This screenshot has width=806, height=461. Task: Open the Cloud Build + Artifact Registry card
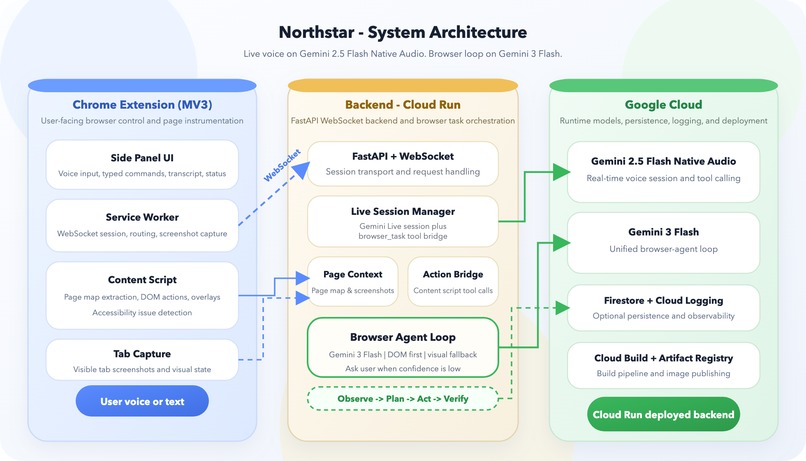coord(663,365)
